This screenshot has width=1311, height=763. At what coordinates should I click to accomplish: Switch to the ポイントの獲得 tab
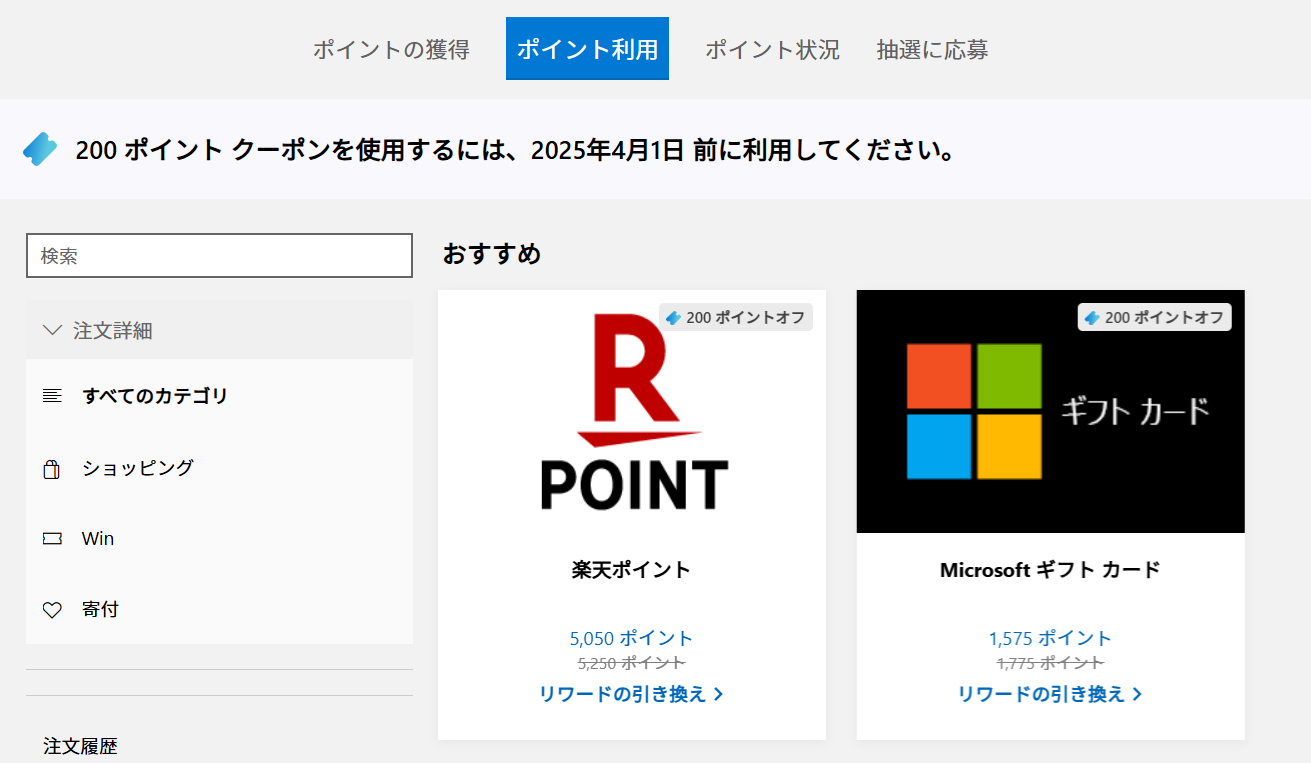coord(391,49)
